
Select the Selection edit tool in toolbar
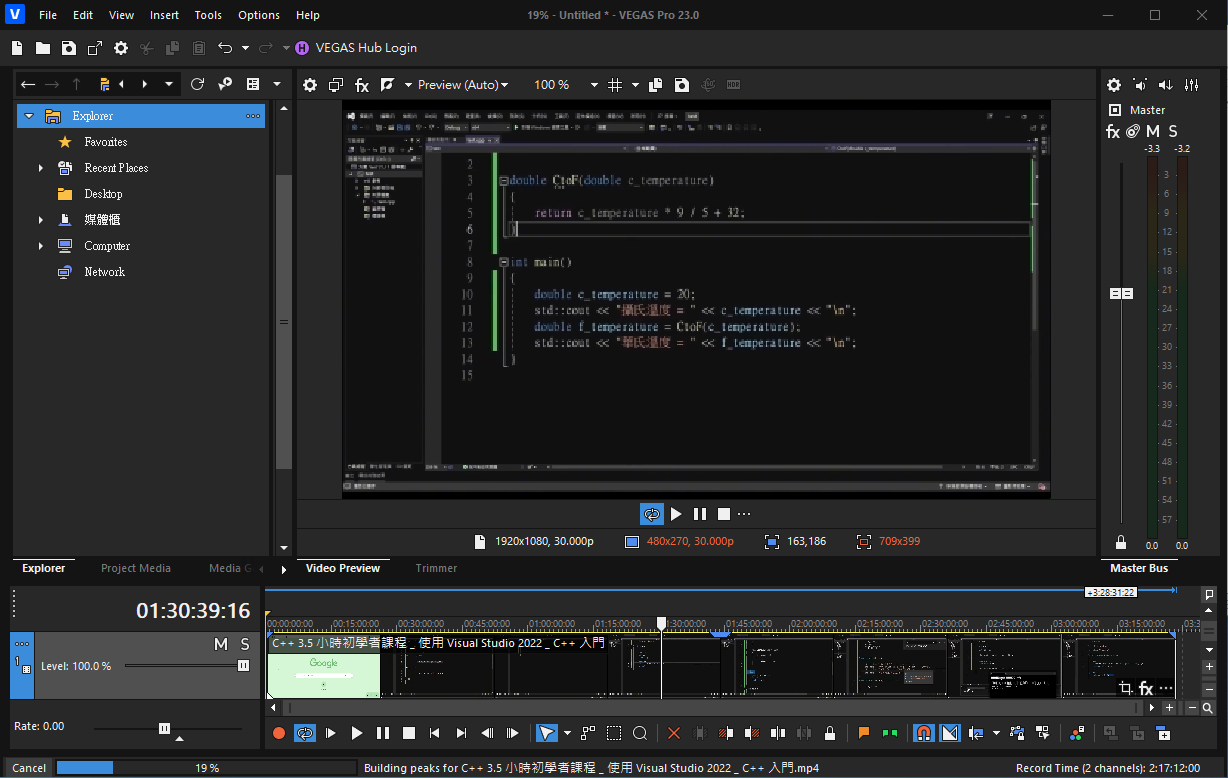tap(614, 733)
